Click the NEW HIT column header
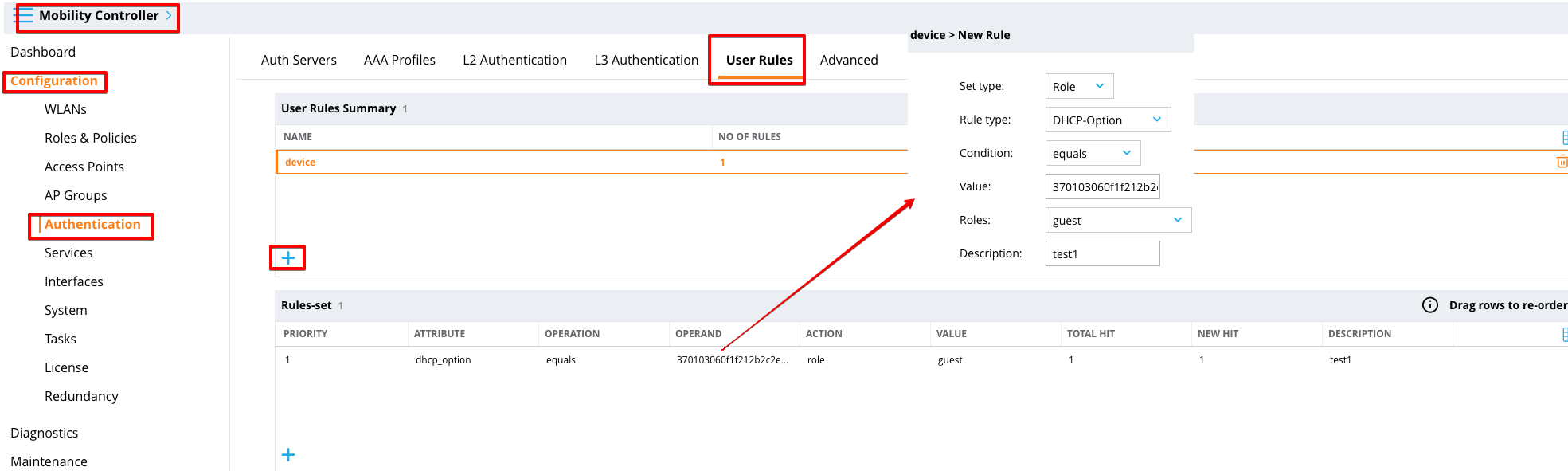The width and height of the screenshot is (1568, 471). (x=1218, y=334)
